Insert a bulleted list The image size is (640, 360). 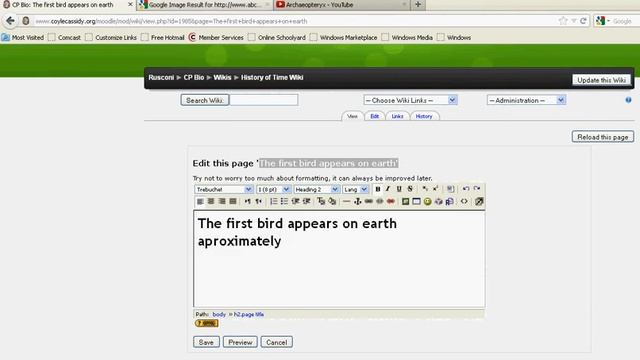pyautogui.click(x=284, y=201)
